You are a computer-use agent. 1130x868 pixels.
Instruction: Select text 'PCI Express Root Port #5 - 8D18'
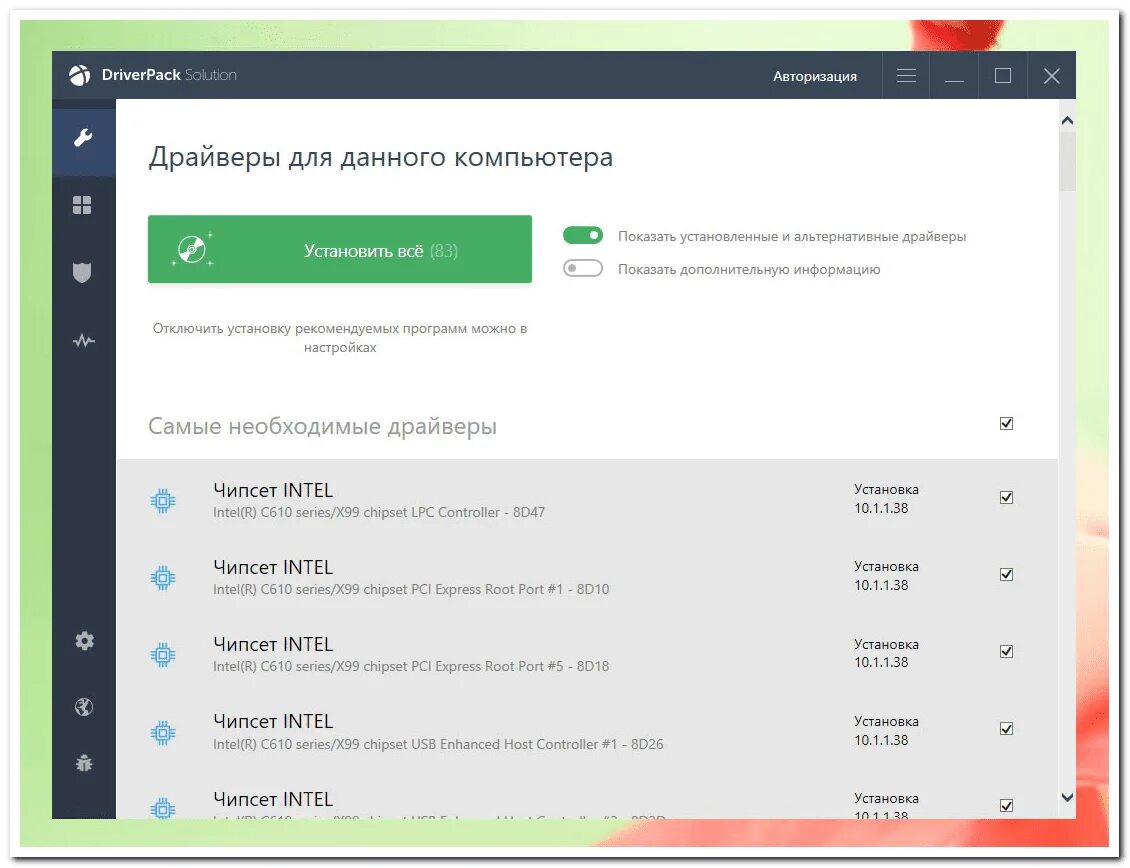[x=510, y=667]
